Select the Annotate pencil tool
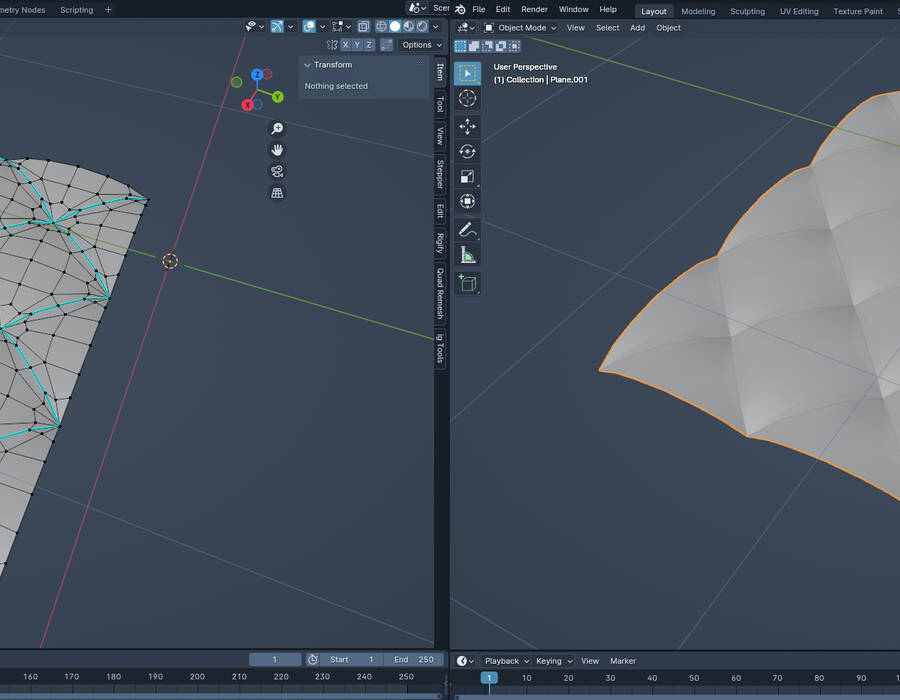 point(467,230)
